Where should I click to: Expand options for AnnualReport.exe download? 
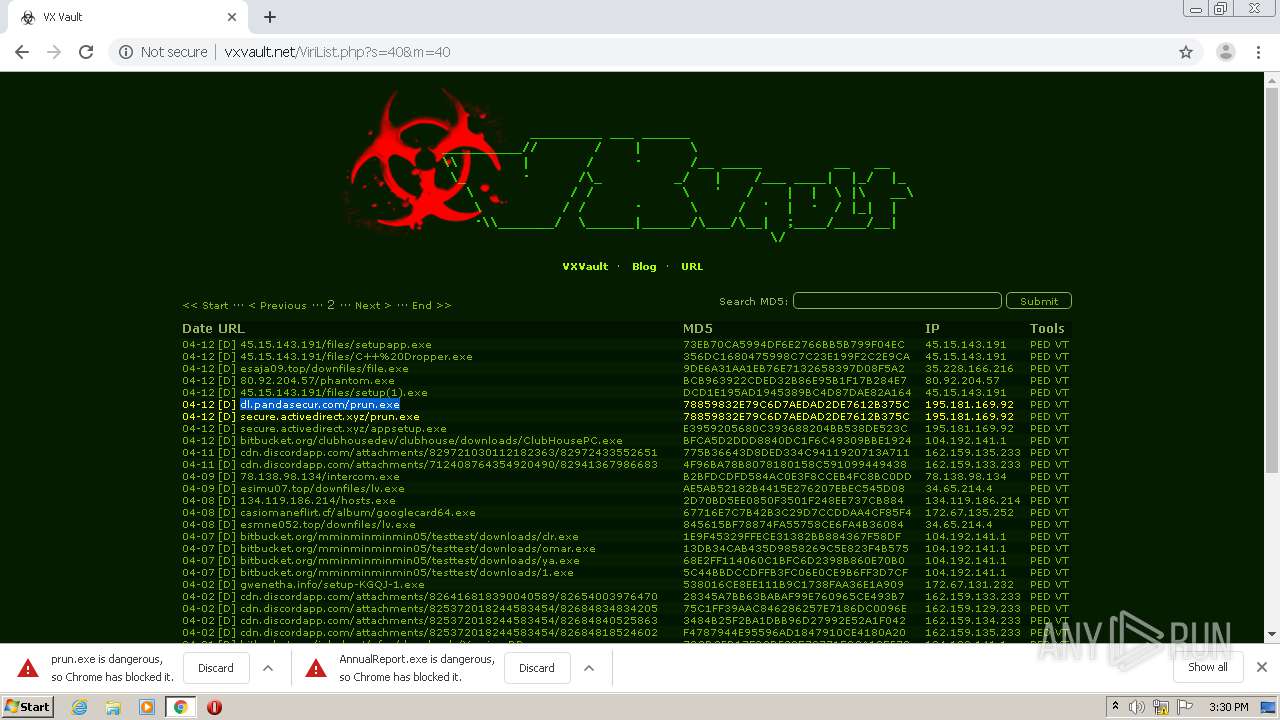[x=589, y=668]
